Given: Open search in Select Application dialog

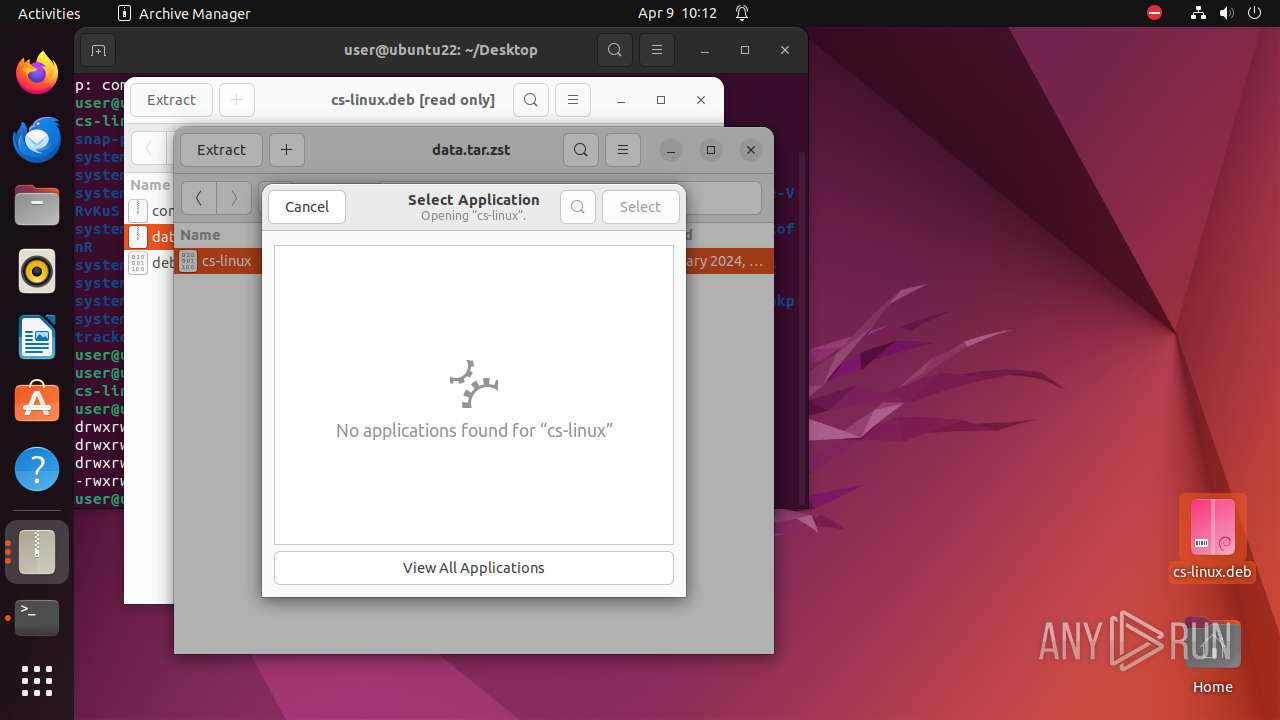Looking at the screenshot, I should (578, 207).
